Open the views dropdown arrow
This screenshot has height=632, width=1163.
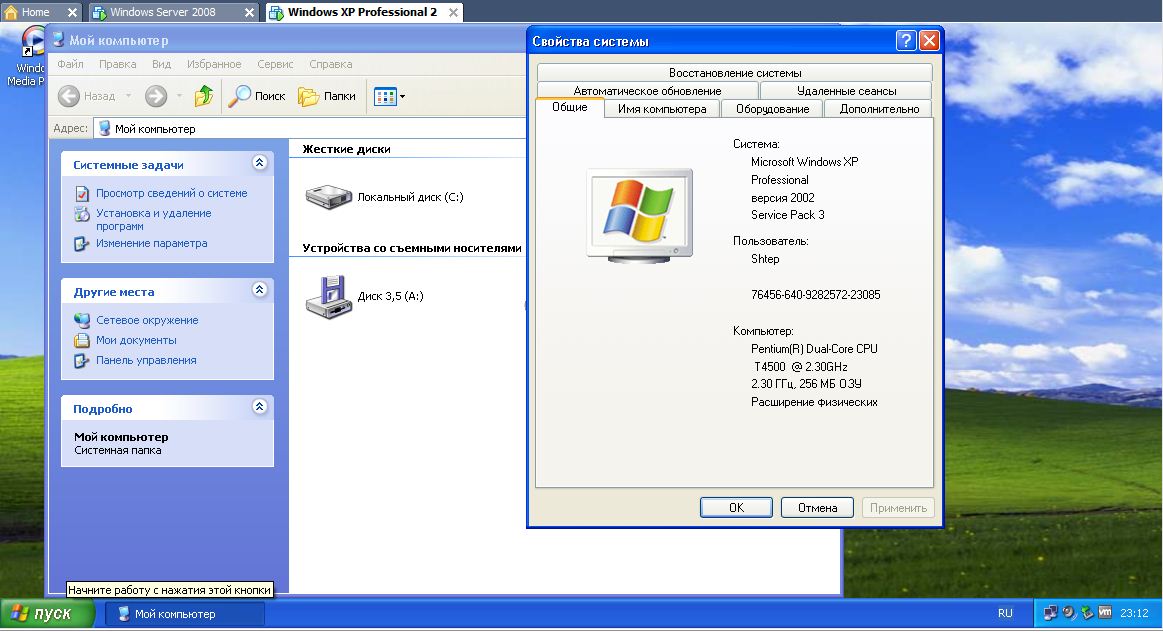tap(402, 96)
